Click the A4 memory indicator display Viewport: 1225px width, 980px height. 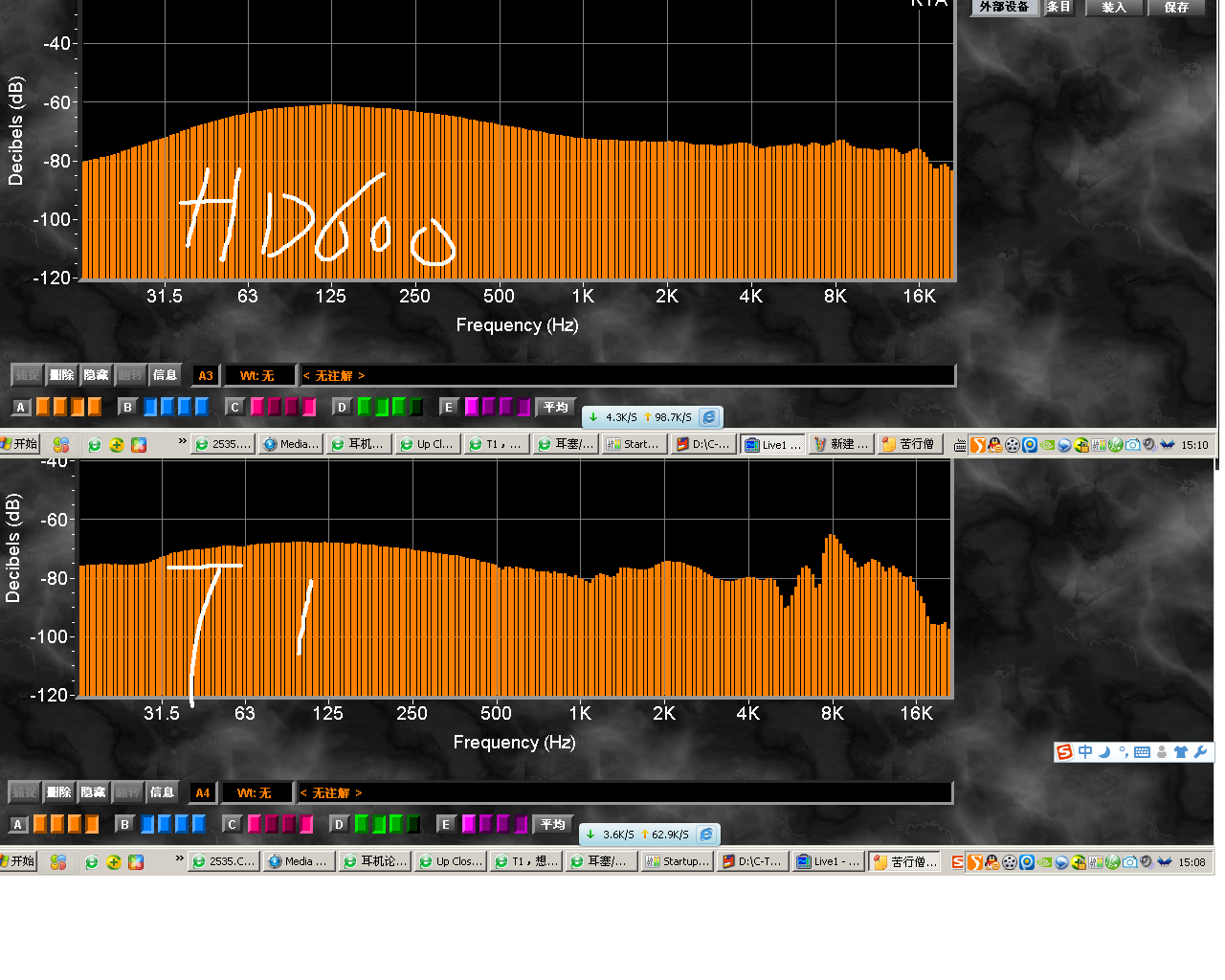203,792
